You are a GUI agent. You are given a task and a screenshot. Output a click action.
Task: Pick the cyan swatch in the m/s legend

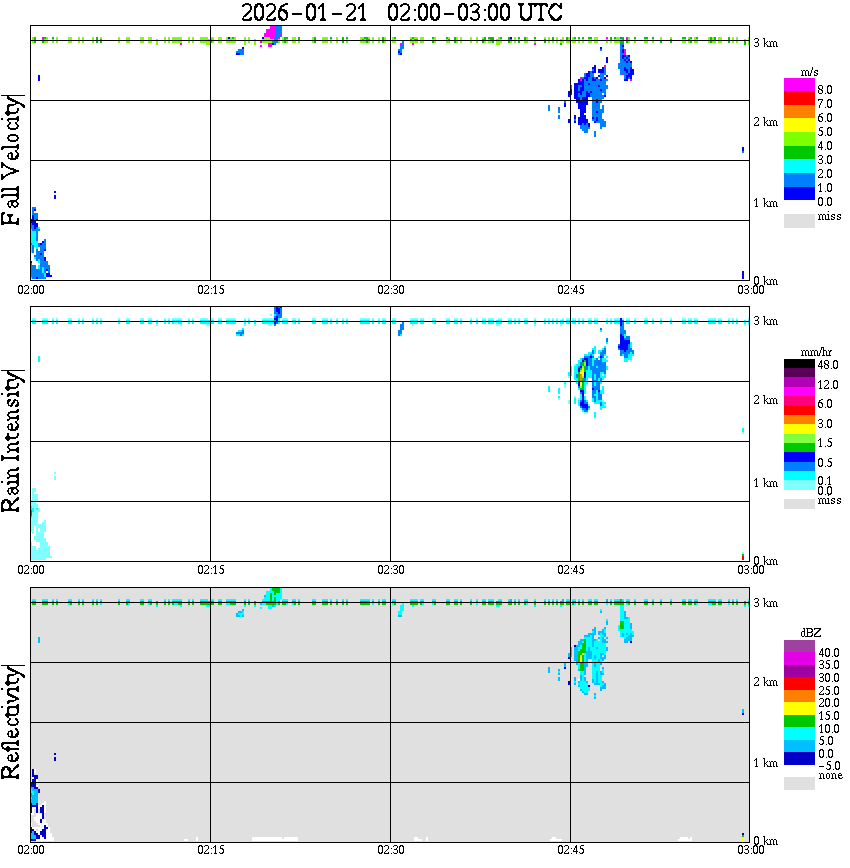799,167
